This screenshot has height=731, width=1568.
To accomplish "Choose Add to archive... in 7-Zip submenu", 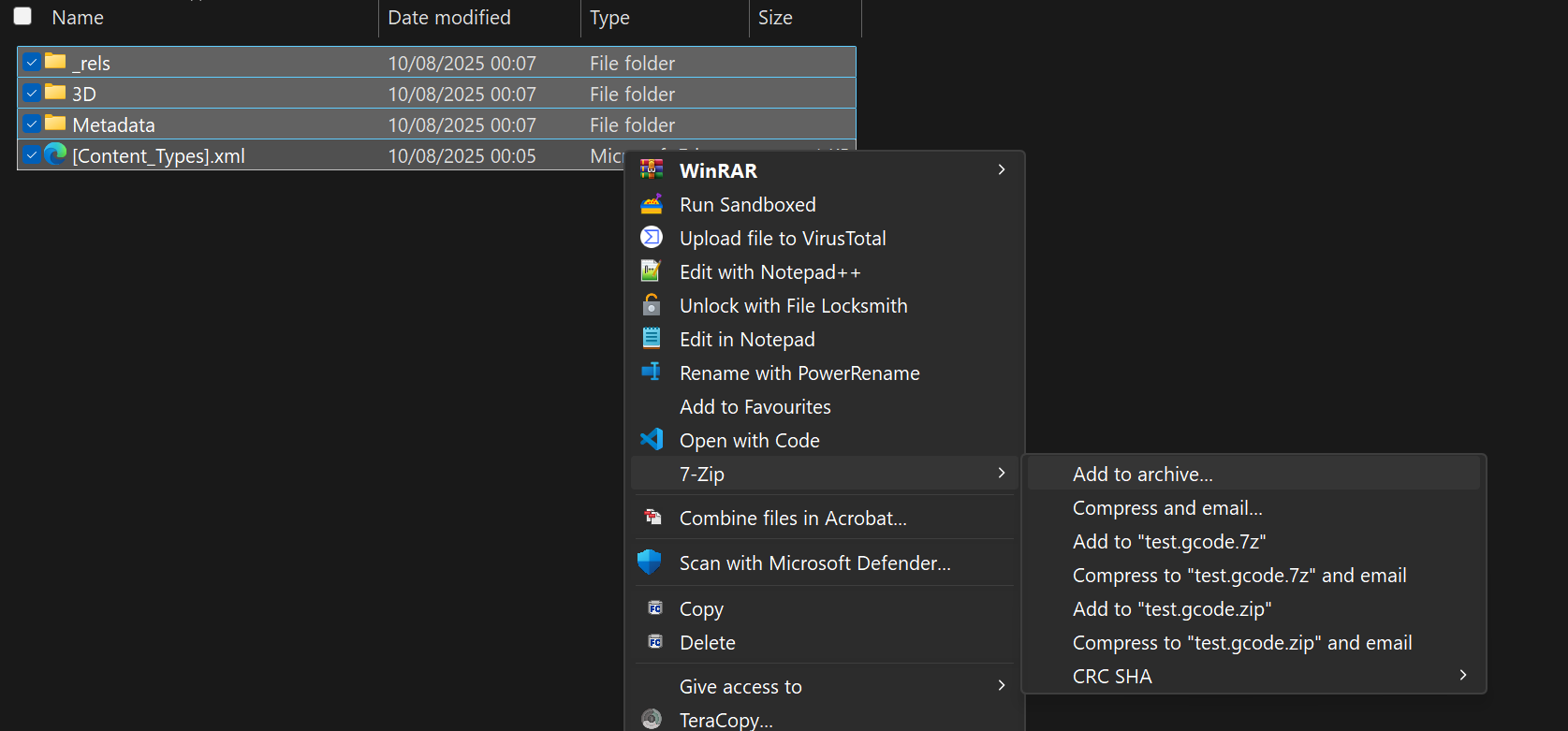I will click(x=1253, y=474).
